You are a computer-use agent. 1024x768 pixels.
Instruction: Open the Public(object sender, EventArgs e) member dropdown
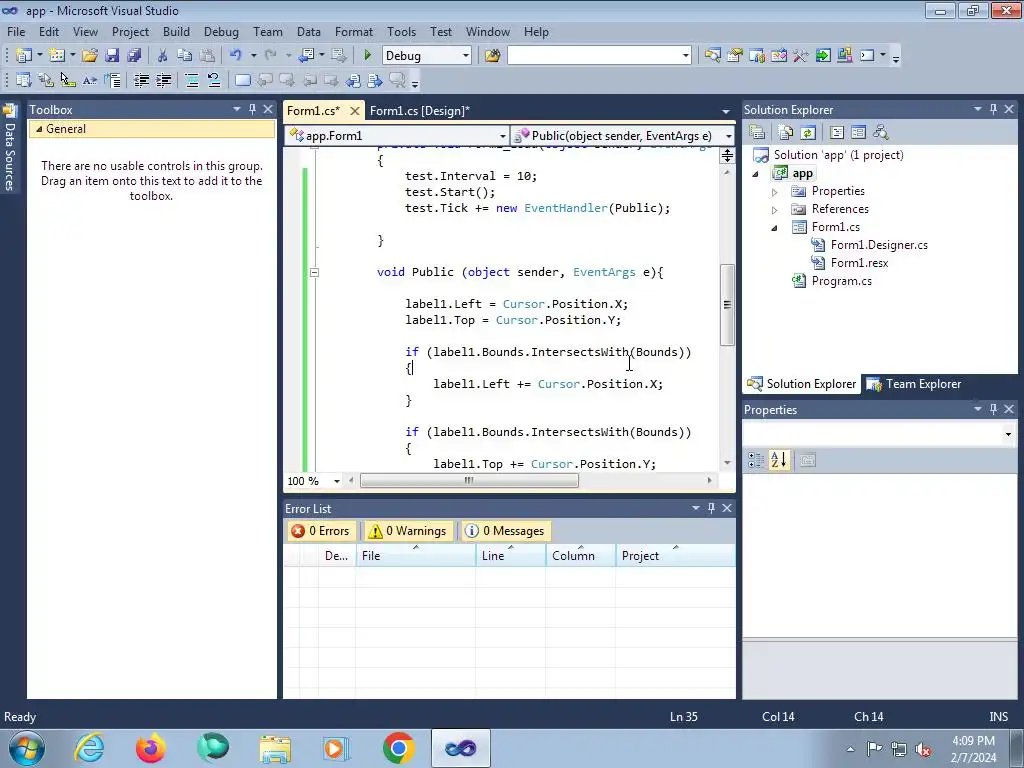729,136
